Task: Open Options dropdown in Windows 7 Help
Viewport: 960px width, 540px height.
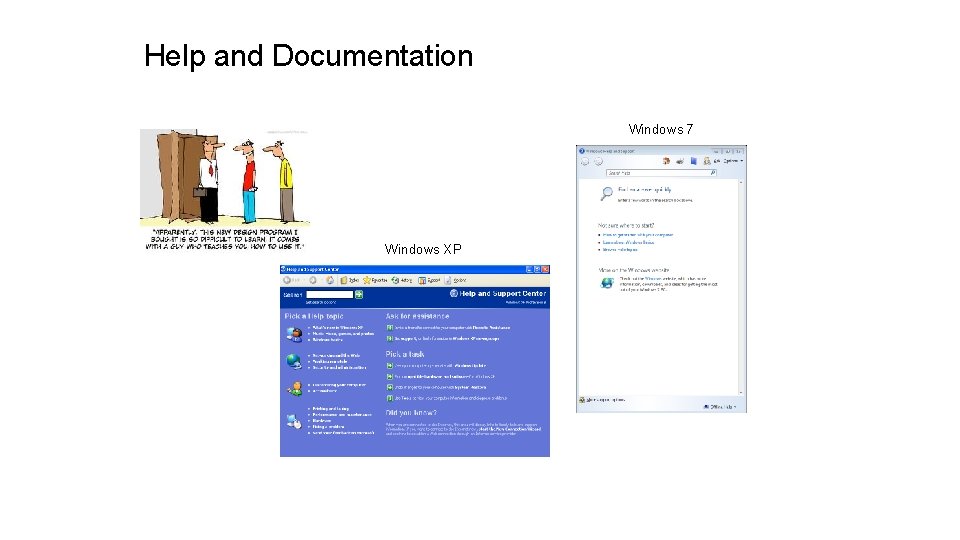Action: pos(733,161)
